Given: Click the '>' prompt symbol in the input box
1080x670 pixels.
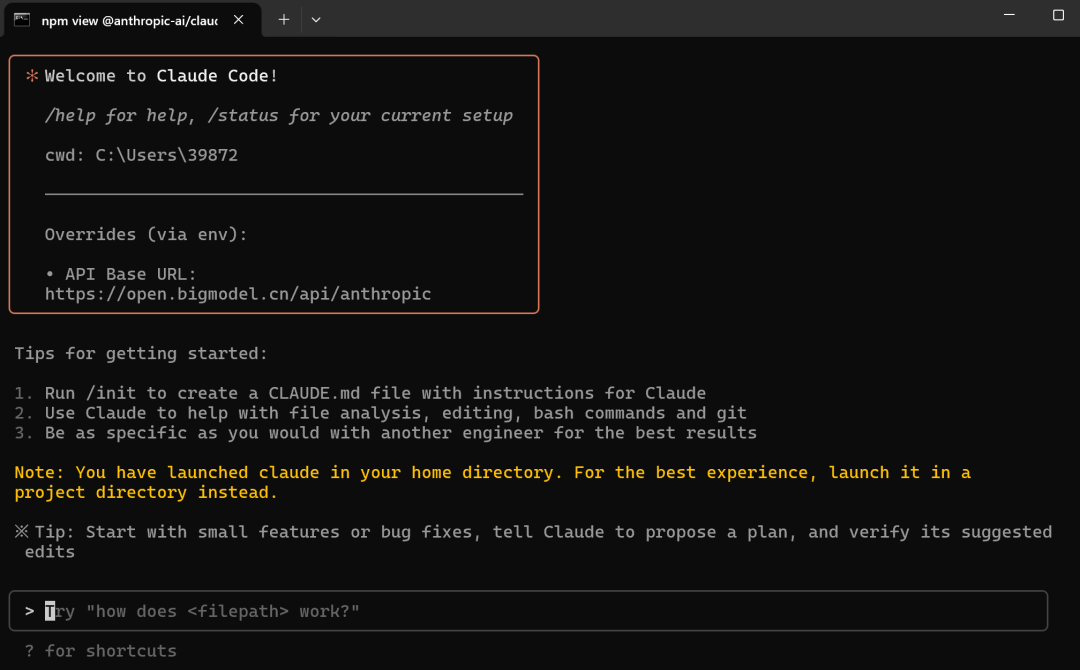Looking at the screenshot, I should (30, 611).
